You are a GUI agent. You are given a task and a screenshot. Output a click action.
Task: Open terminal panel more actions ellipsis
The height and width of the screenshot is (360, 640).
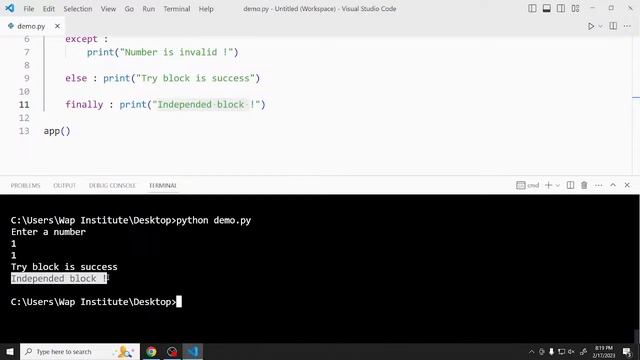point(598,185)
